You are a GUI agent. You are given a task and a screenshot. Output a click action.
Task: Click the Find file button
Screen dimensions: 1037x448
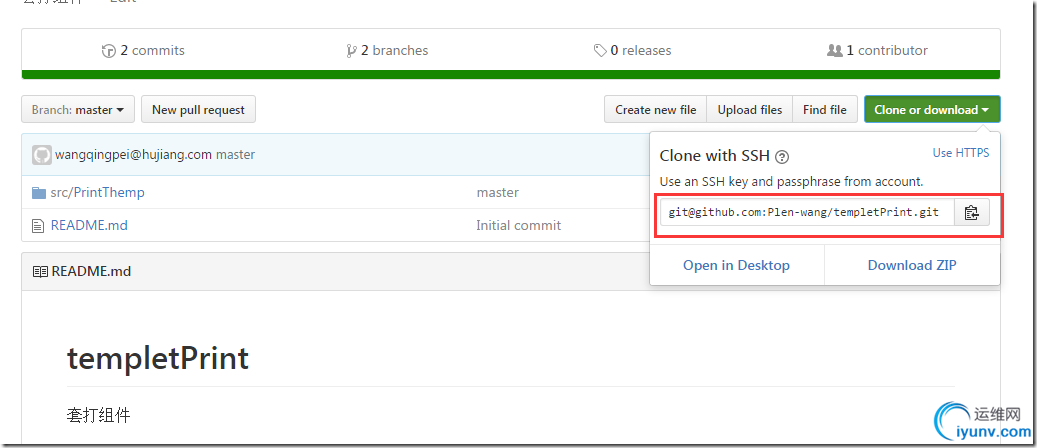pos(825,110)
